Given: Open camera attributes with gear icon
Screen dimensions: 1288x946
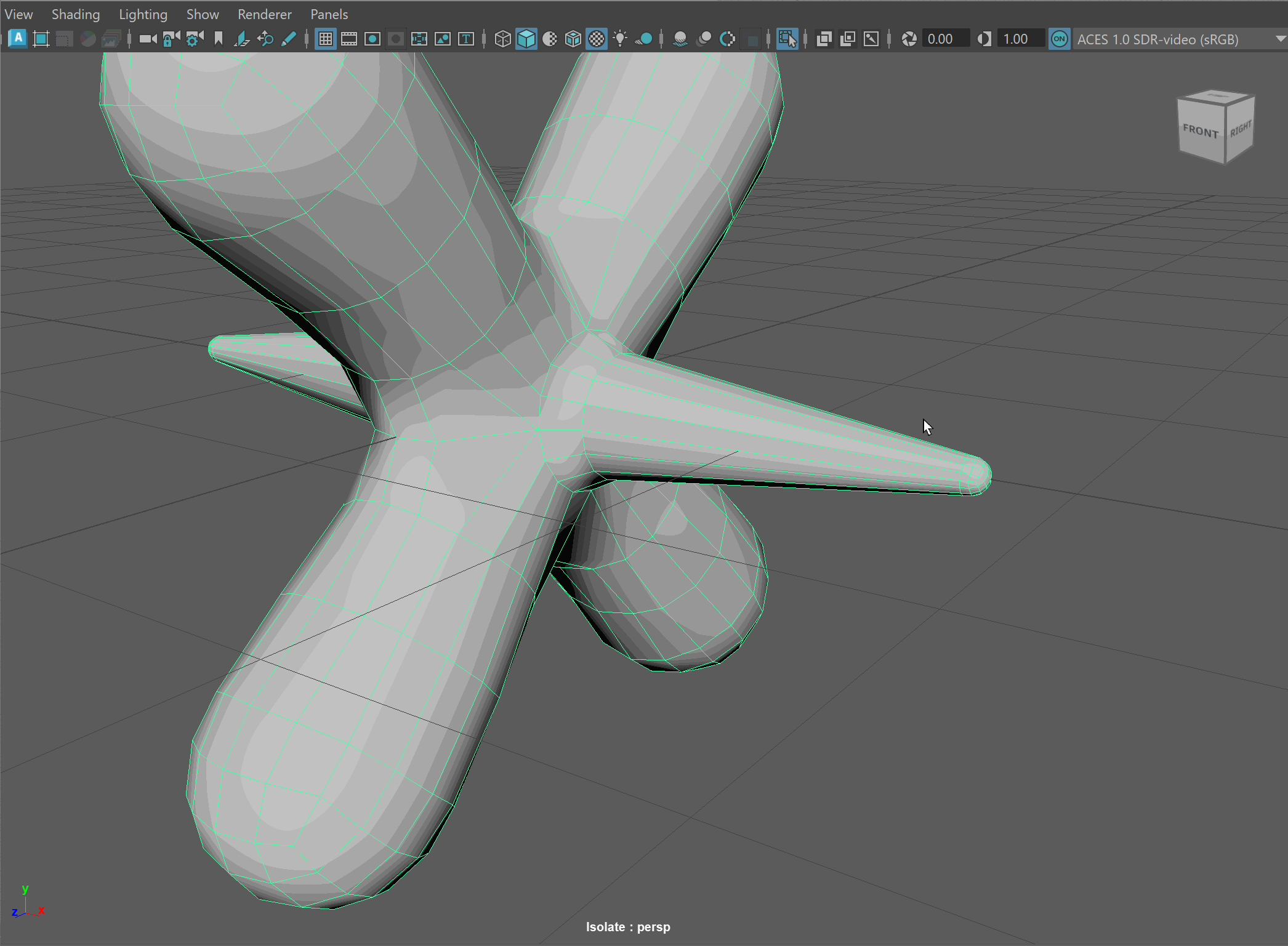Looking at the screenshot, I should (x=195, y=39).
